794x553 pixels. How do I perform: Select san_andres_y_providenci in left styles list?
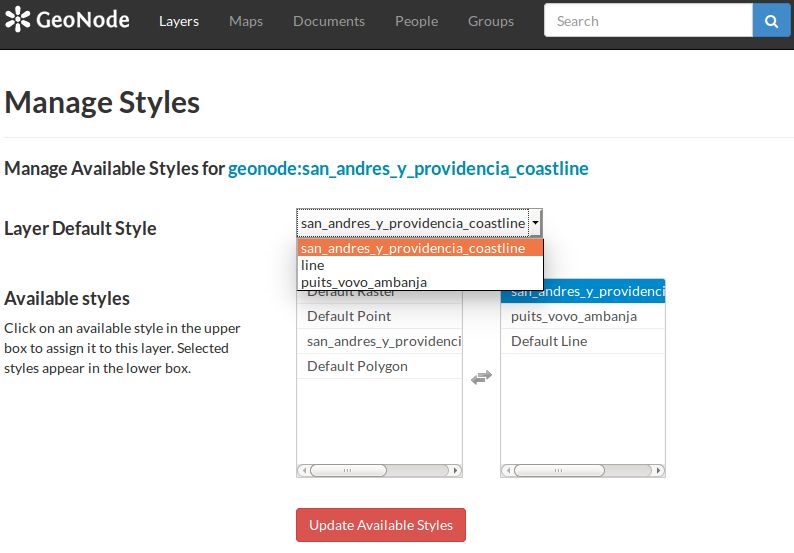click(379, 341)
